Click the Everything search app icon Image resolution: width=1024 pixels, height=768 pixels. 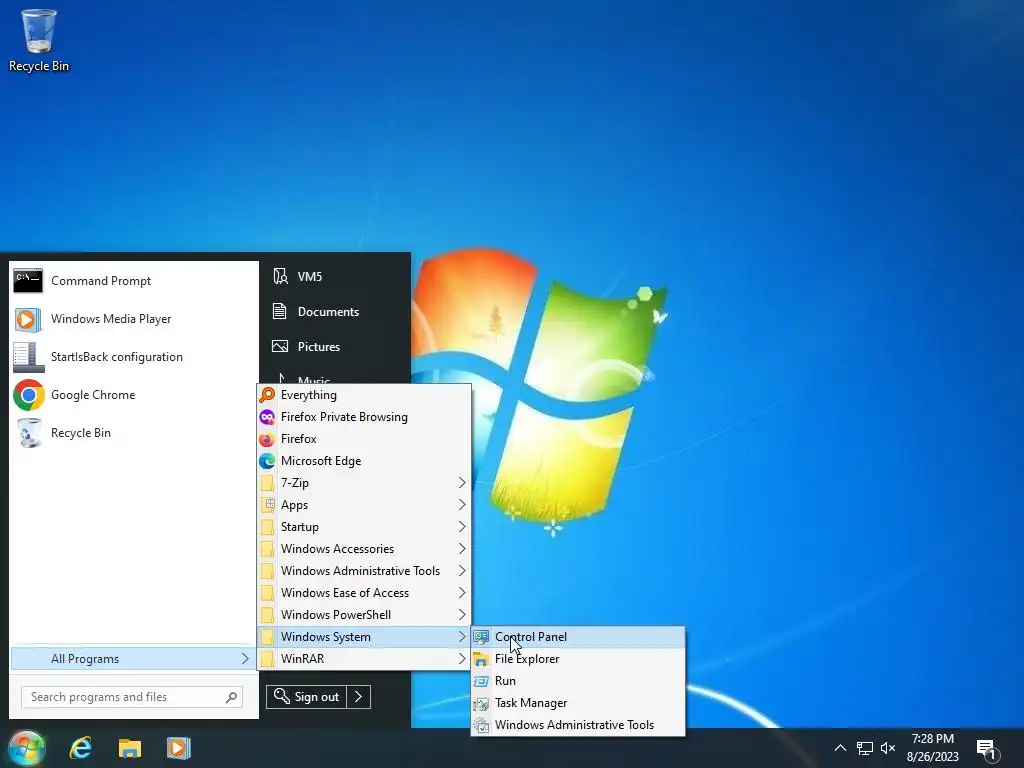click(267, 395)
